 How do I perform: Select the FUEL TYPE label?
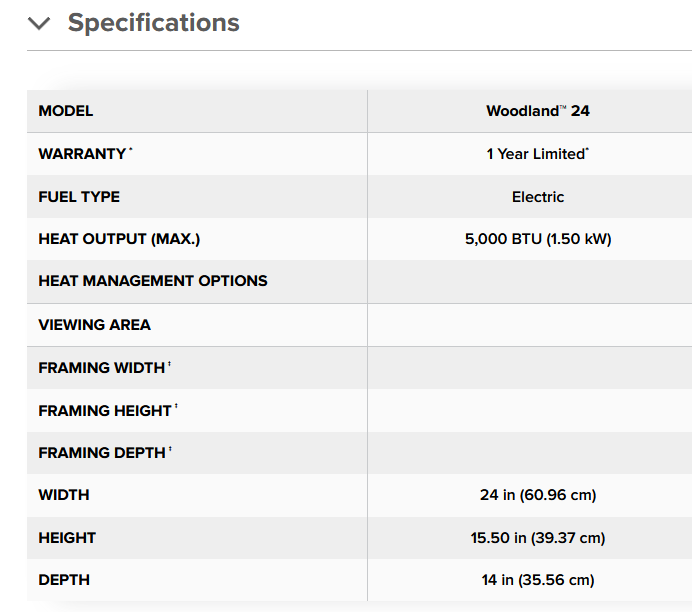pos(79,197)
